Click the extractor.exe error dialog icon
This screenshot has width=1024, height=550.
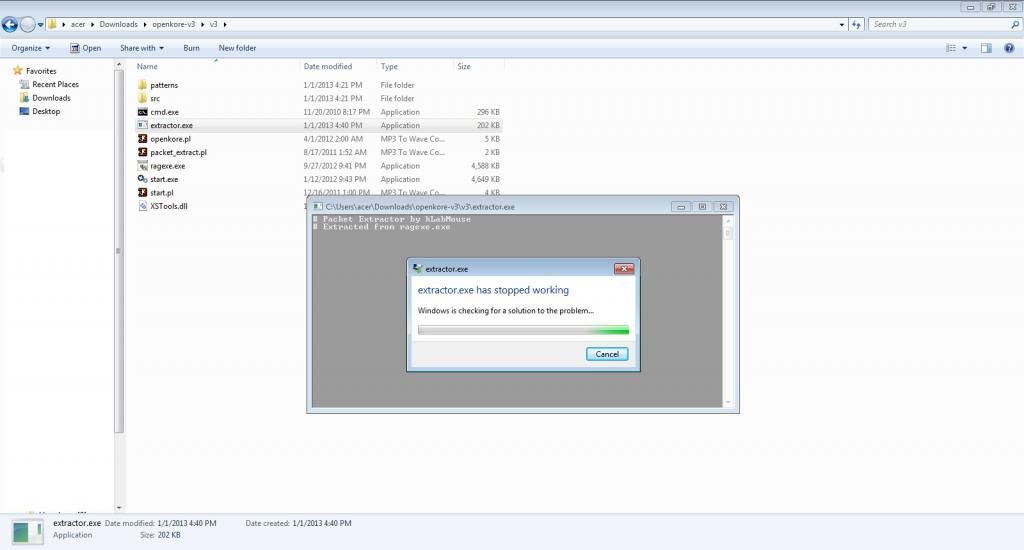[x=417, y=268]
